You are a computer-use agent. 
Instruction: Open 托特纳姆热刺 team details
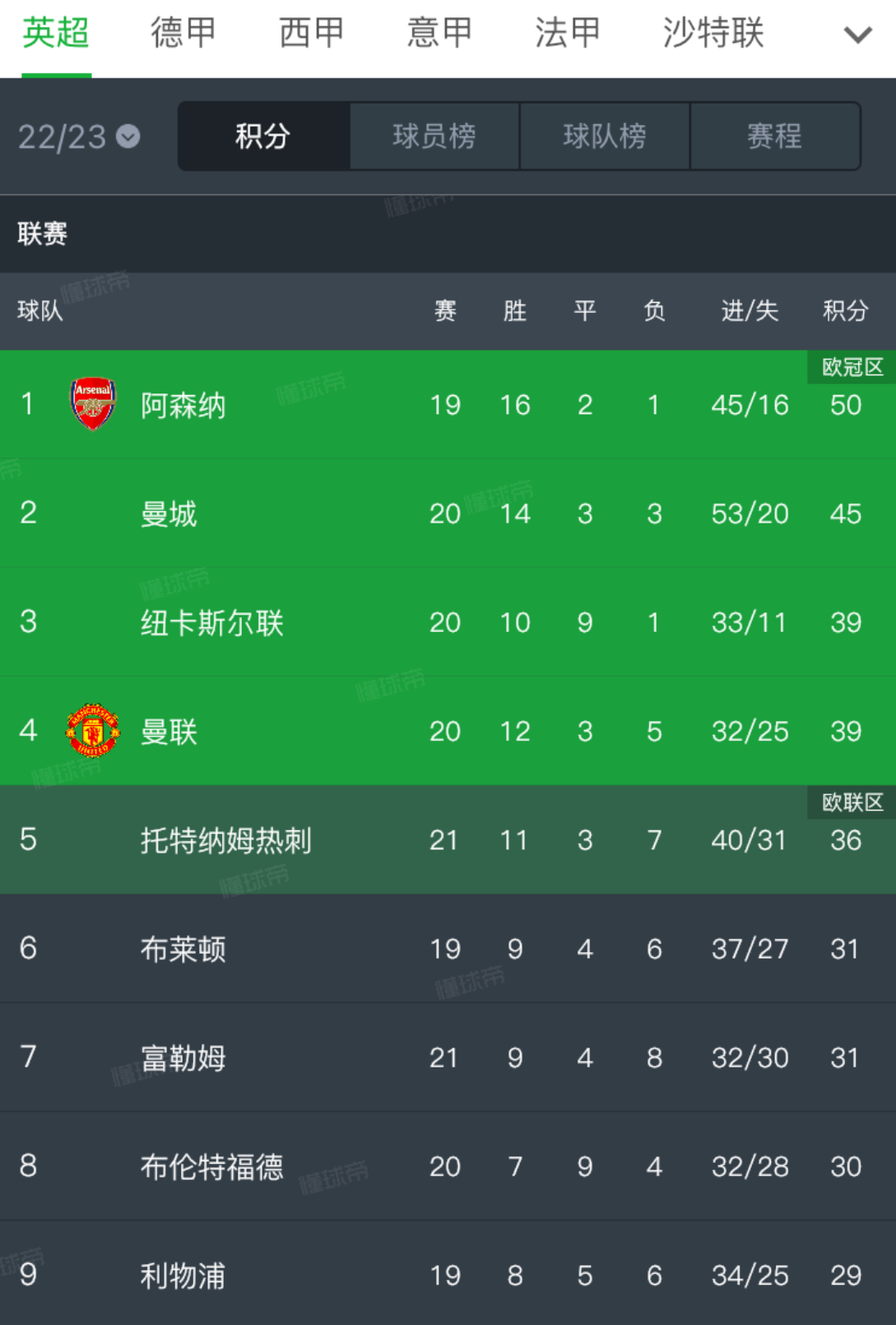pos(228,839)
